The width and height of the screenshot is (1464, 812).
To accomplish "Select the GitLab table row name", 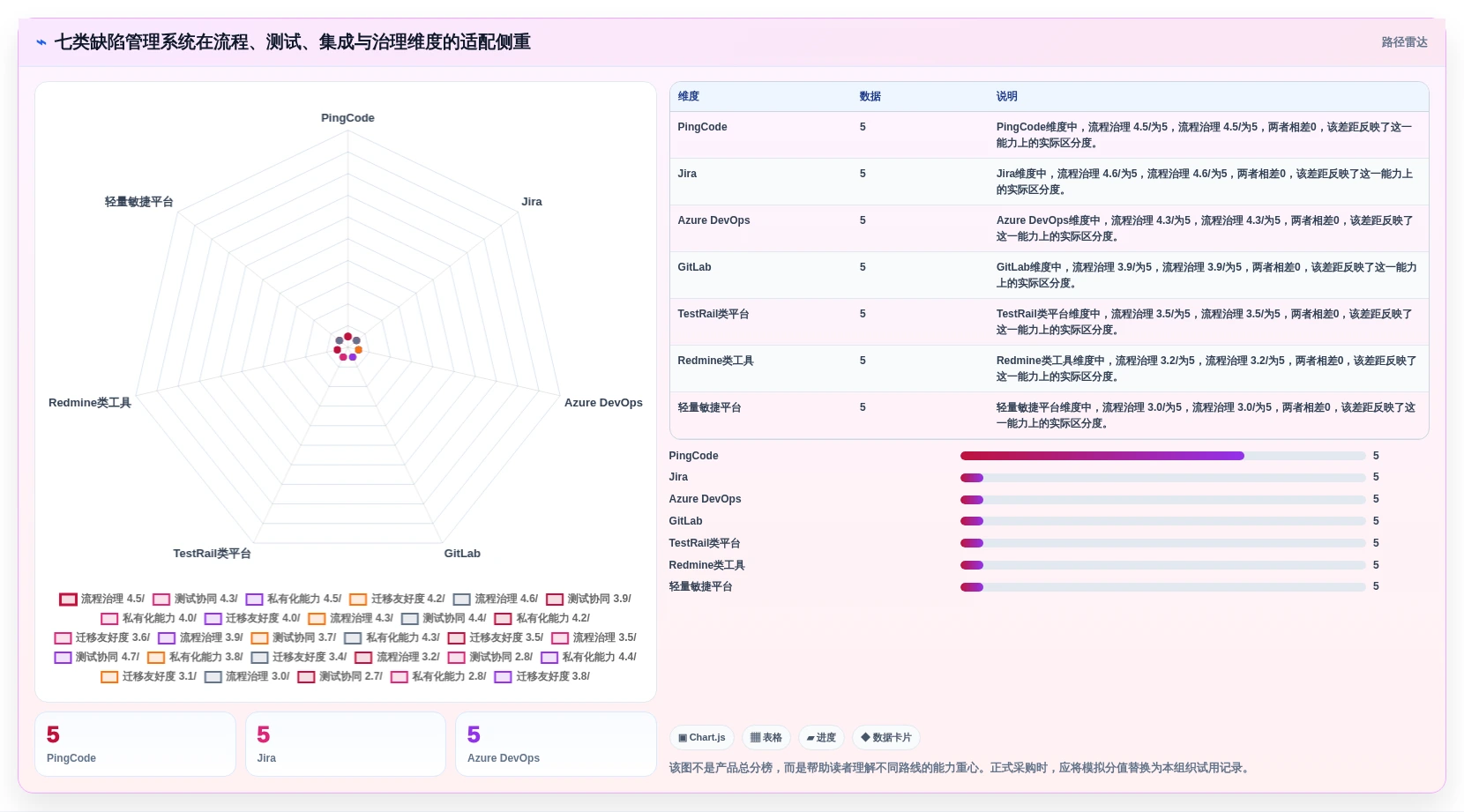I will 694,267.
